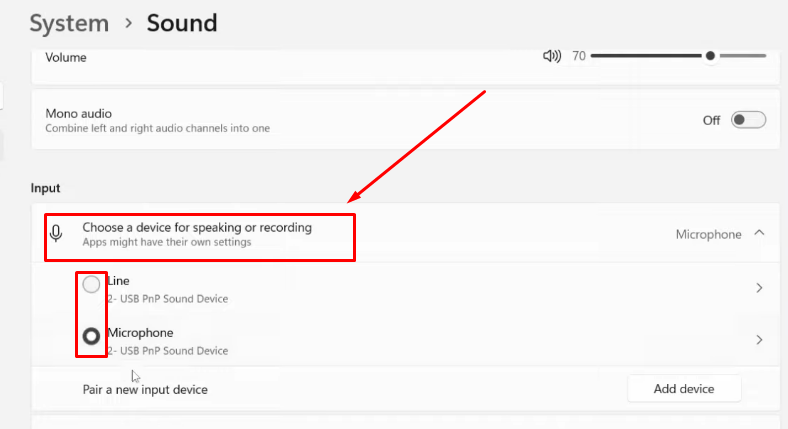This screenshot has width=788, height=429.
Task: Click the Mono audio setting label
Action: coord(78,114)
